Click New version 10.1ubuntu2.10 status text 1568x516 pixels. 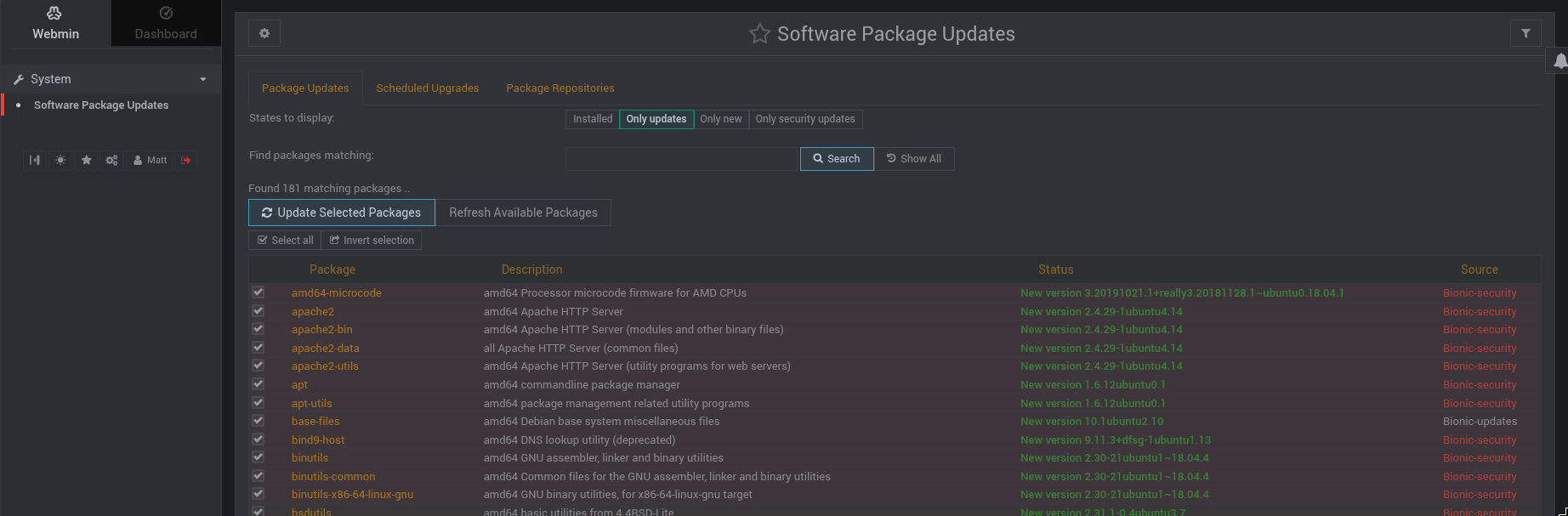1092,422
